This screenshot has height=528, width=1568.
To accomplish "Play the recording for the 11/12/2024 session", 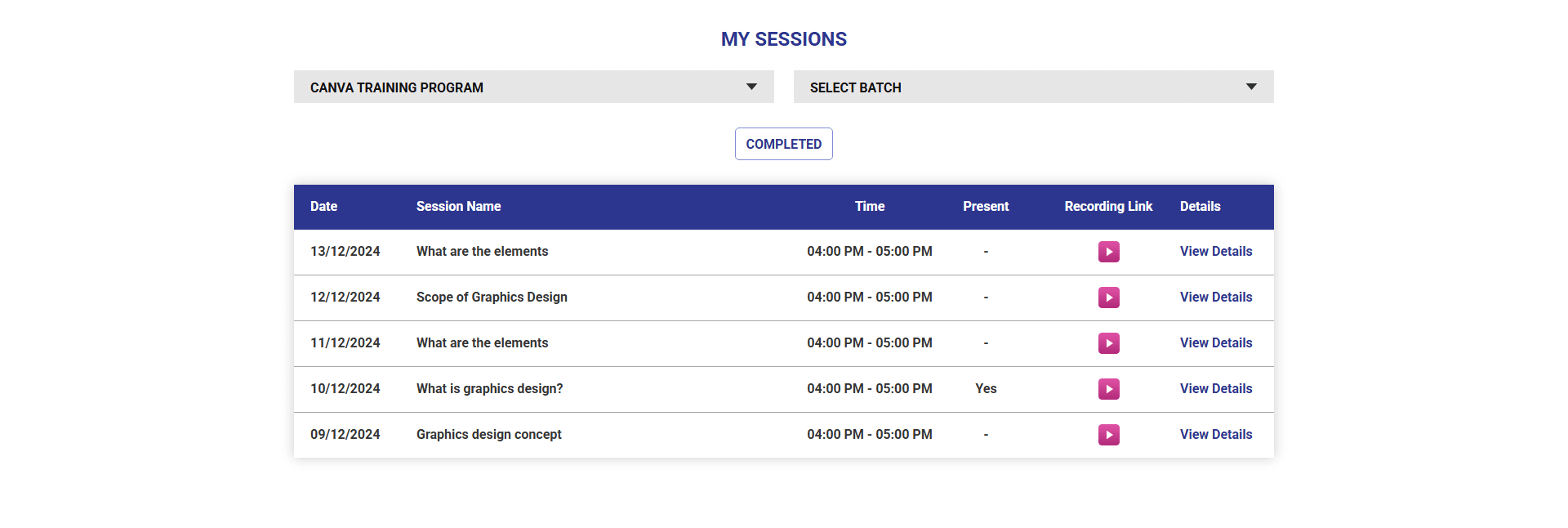I will point(1108,343).
